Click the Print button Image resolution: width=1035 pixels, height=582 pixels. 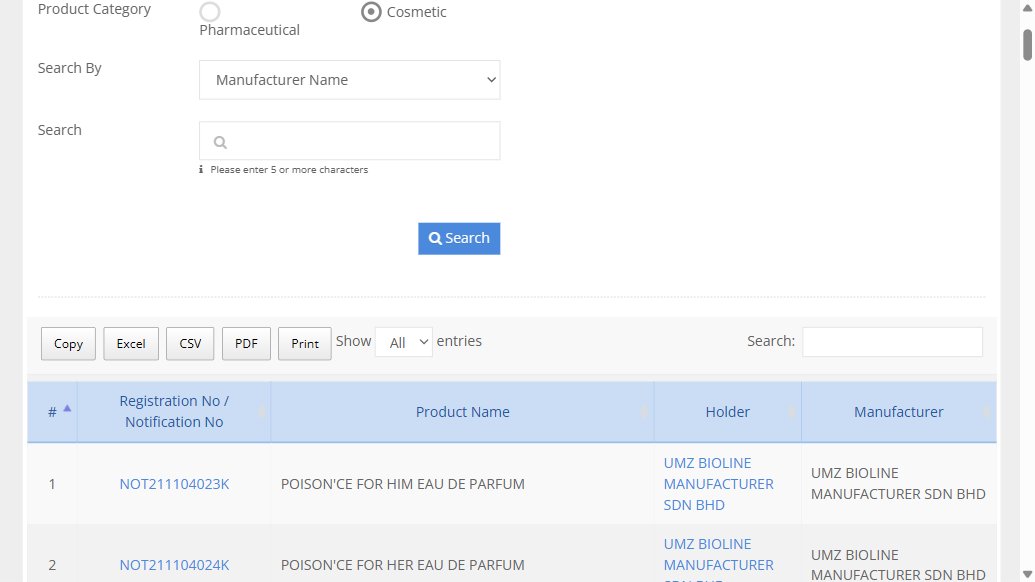tap(304, 344)
